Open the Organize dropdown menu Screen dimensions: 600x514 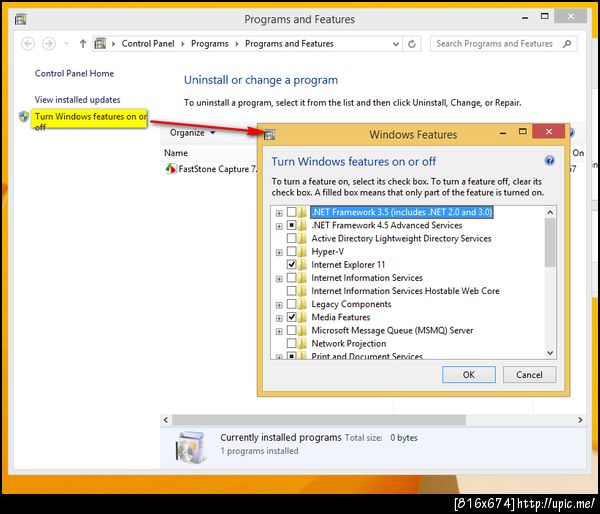(192, 133)
